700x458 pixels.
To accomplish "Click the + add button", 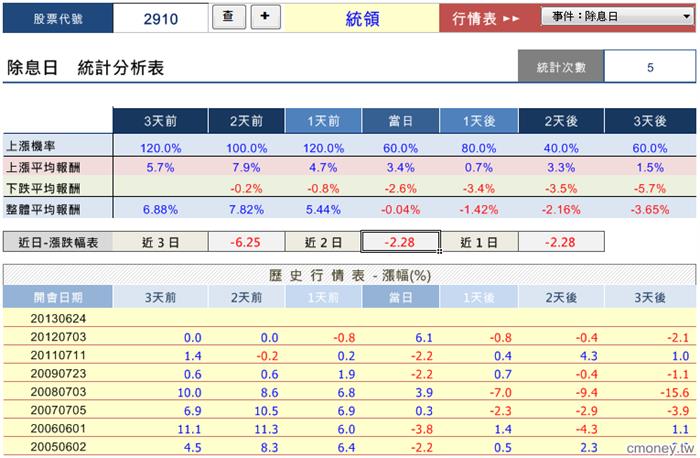I will [x=265, y=17].
